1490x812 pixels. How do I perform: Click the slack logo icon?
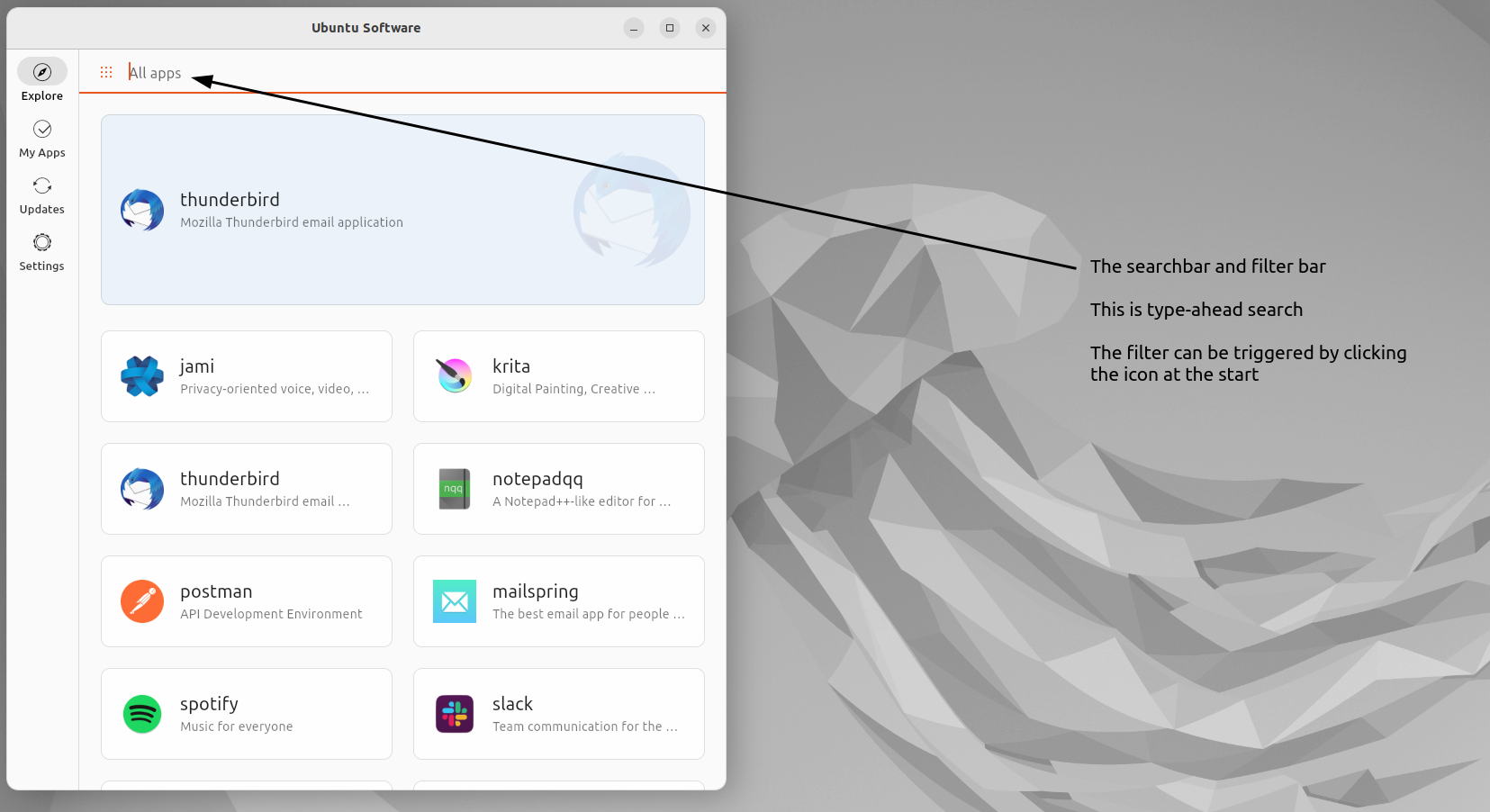click(455, 714)
